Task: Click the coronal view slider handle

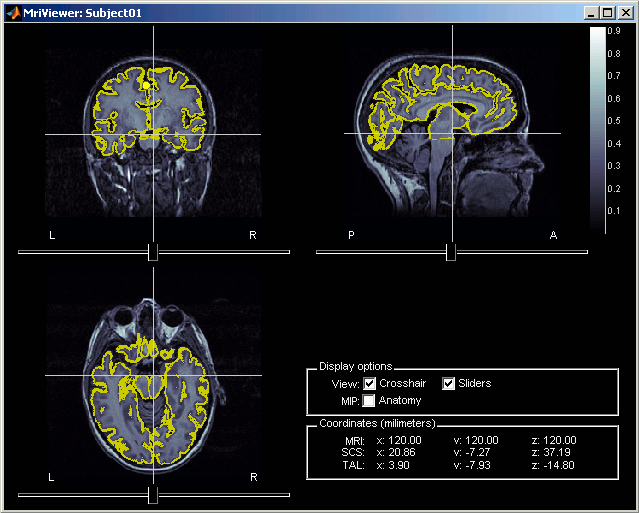Action: [153, 252]
